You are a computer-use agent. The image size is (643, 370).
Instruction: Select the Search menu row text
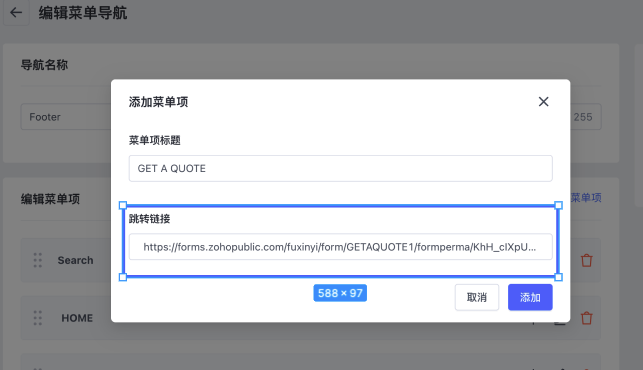click(x=75, y=260)
